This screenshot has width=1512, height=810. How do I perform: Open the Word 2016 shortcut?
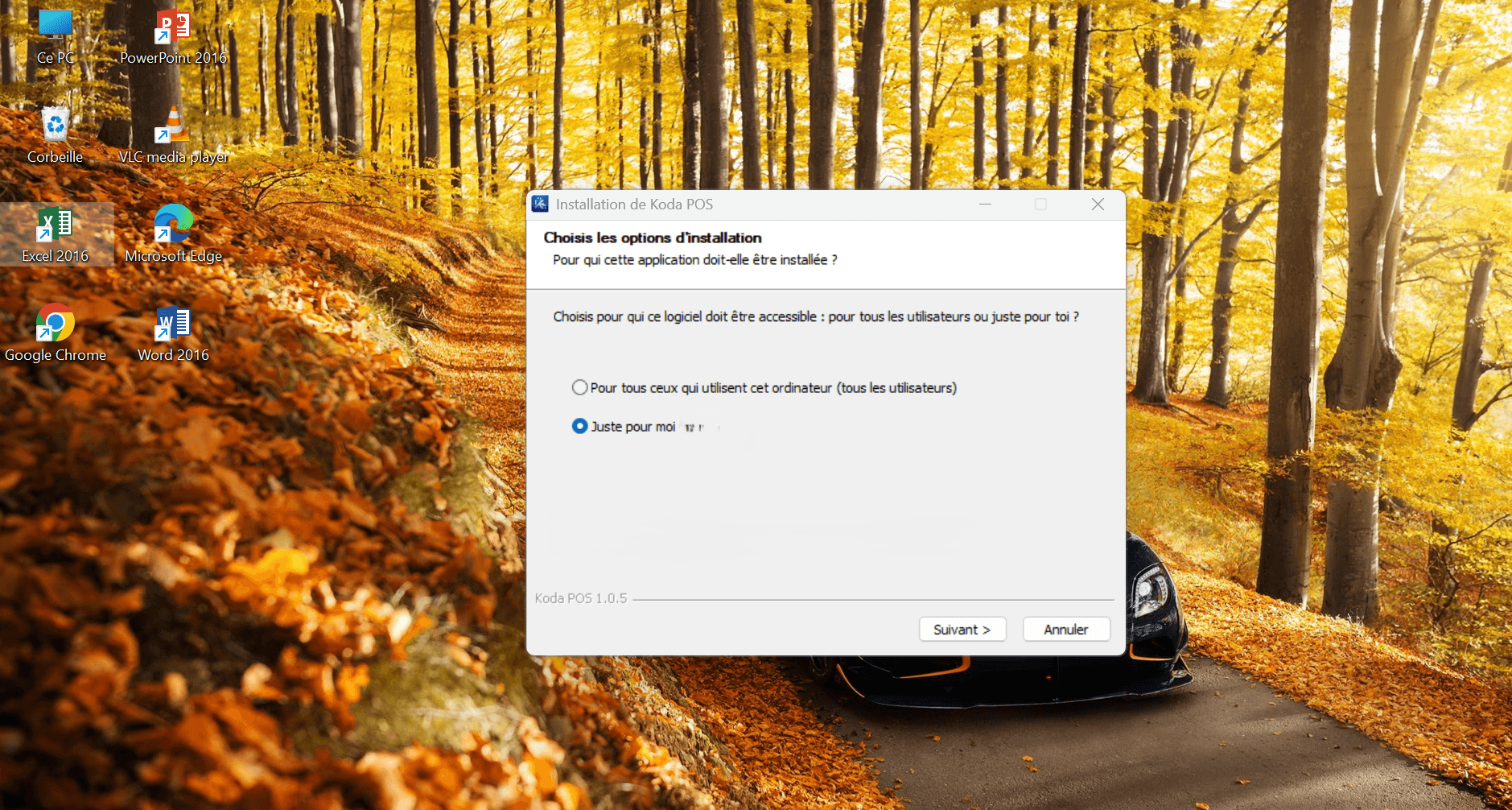click(173, 333)
